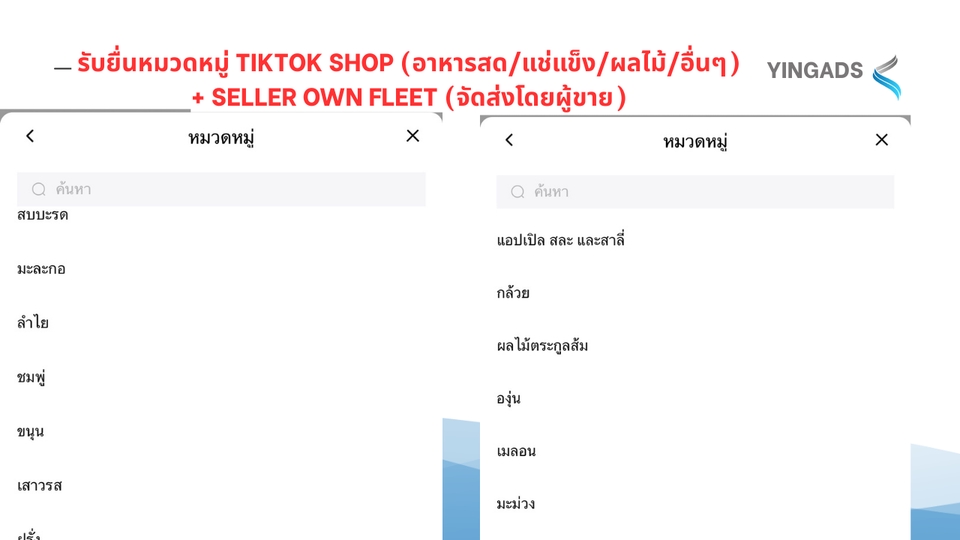This screenshot has width=960, height=540.
Task: Choose the ชมพู่ category
Action: tap(32, 377)
